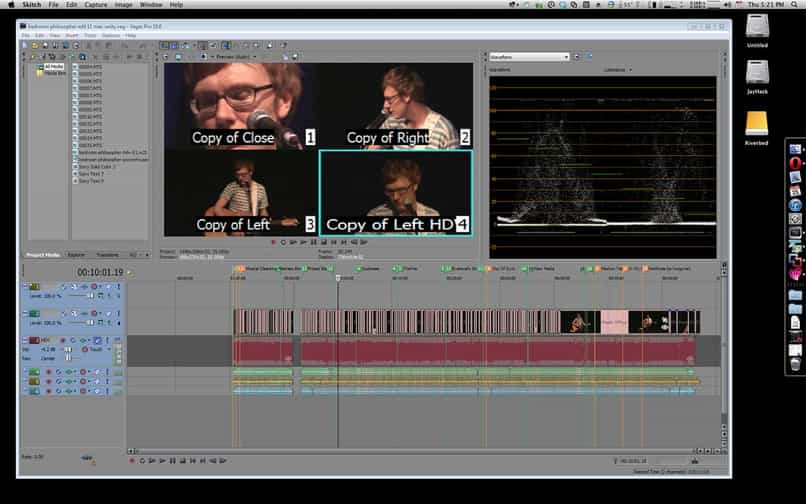
Task: Toggle mute icon on the yellow audio track
Action: pyautogui.click(x=58, y=382)
